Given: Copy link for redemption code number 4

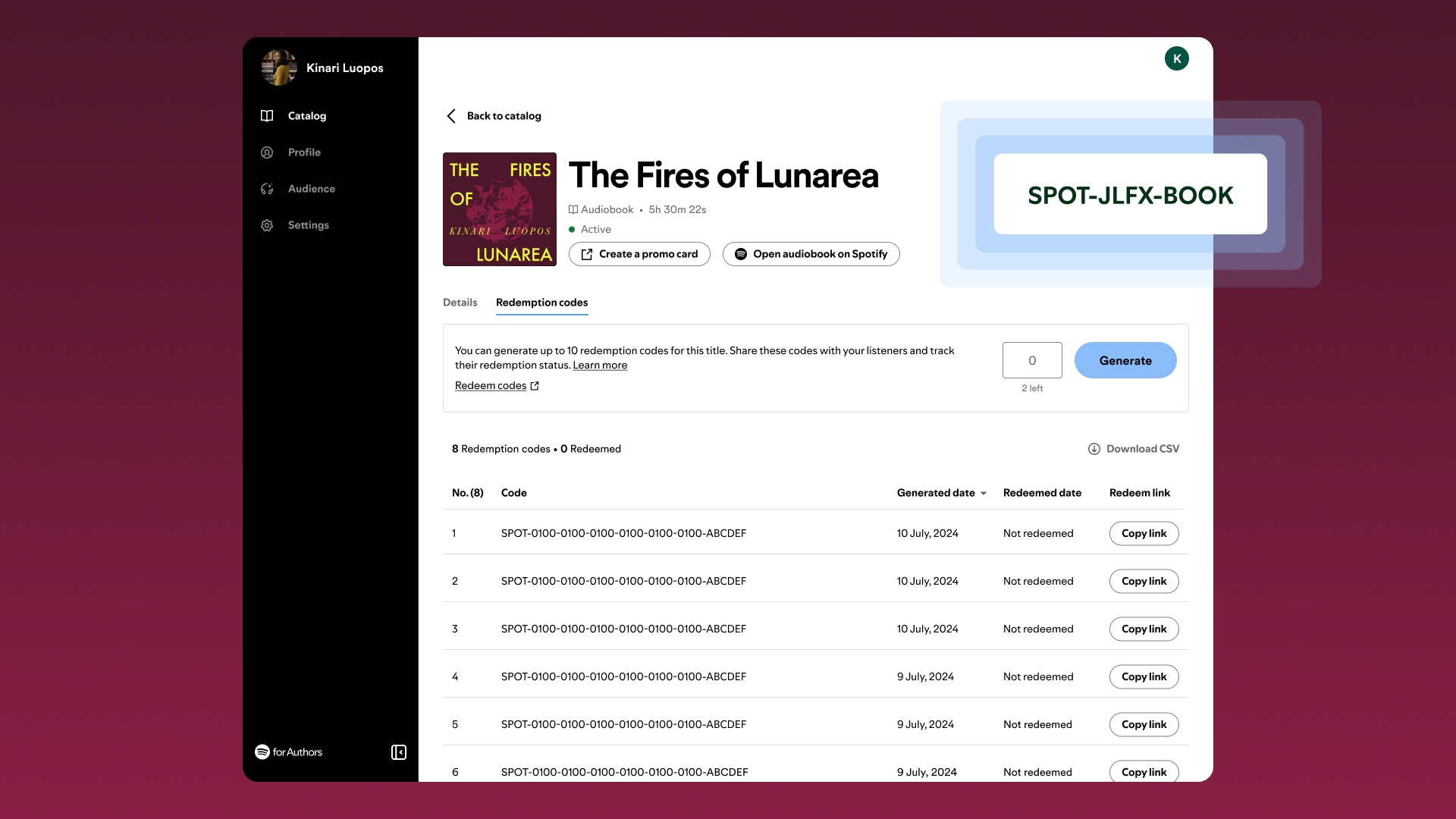Looking at the screenshot, I should click(x=1144, y=676).
